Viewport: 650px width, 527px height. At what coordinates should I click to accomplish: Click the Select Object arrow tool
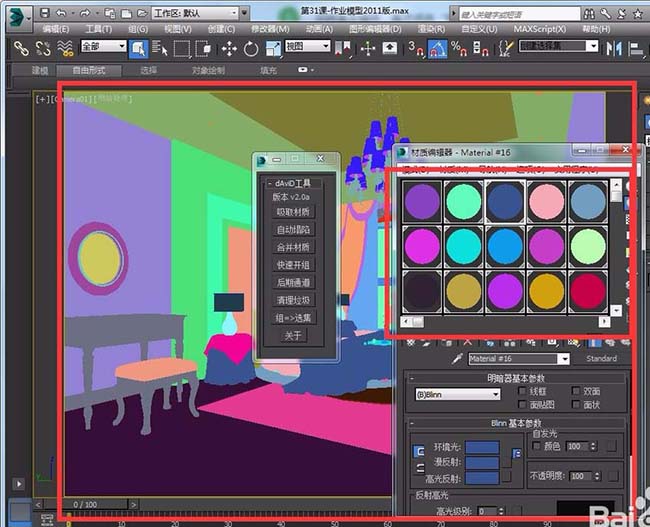[x=138, y=48]
